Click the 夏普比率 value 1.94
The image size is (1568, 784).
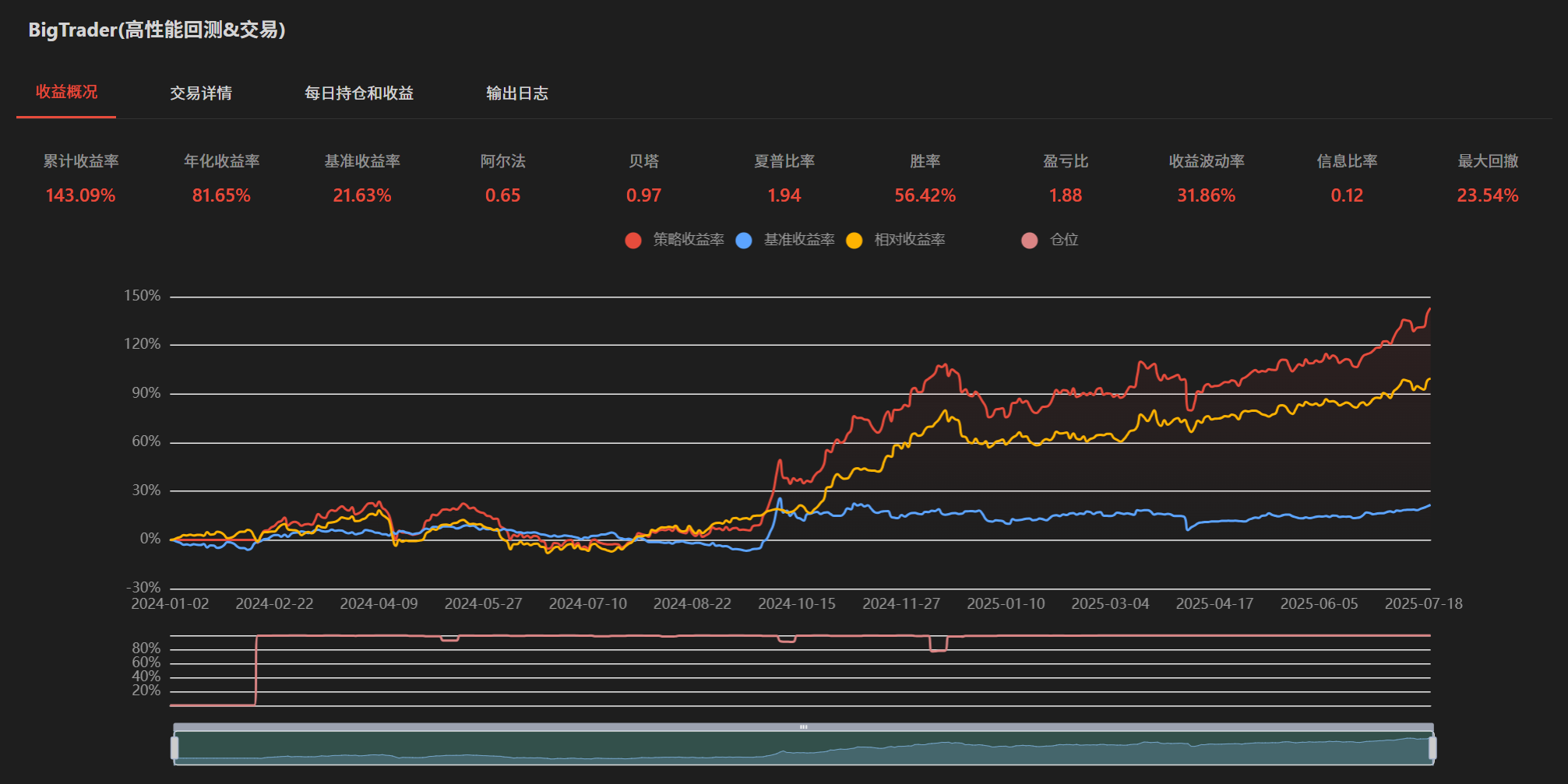pyautogui.click(x=784, y=195)
